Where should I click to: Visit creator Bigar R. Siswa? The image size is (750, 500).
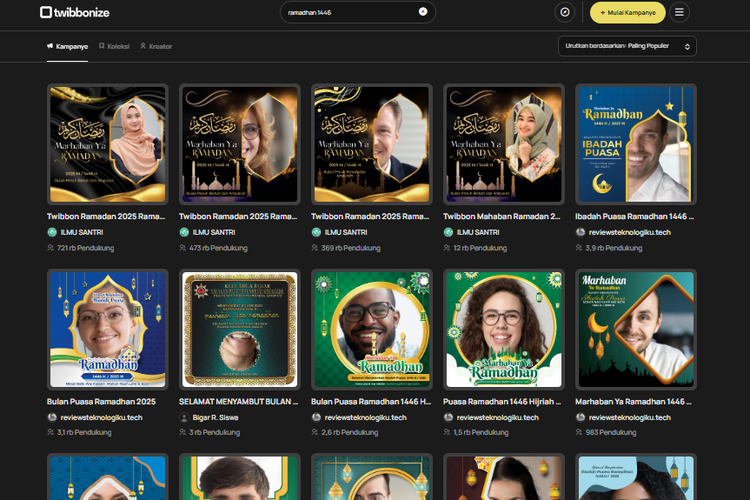click(x=215, y=417)
